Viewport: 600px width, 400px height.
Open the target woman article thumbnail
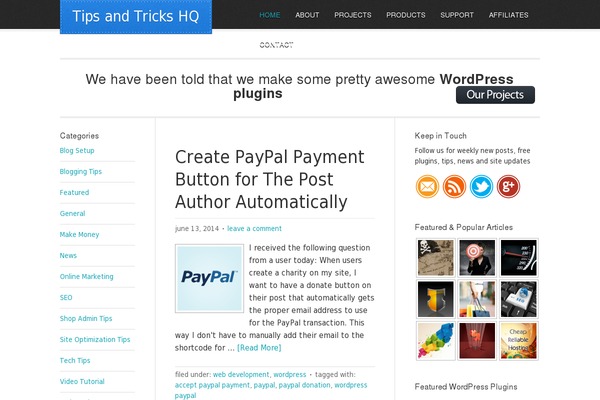[x=477, y=258]
